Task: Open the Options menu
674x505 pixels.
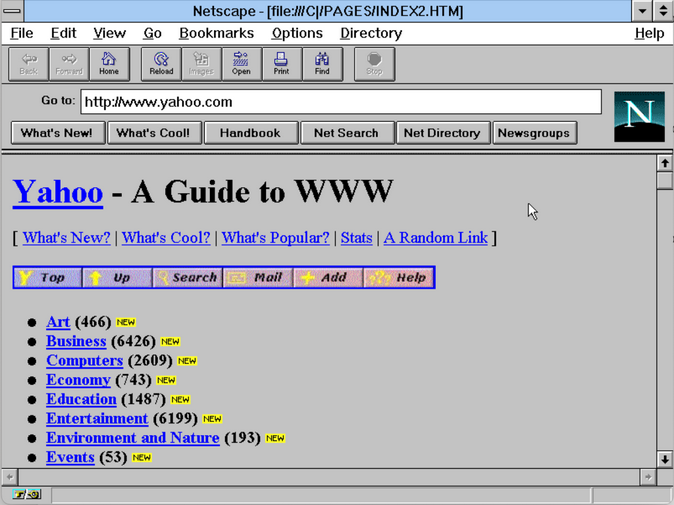Action: (297, 33)
